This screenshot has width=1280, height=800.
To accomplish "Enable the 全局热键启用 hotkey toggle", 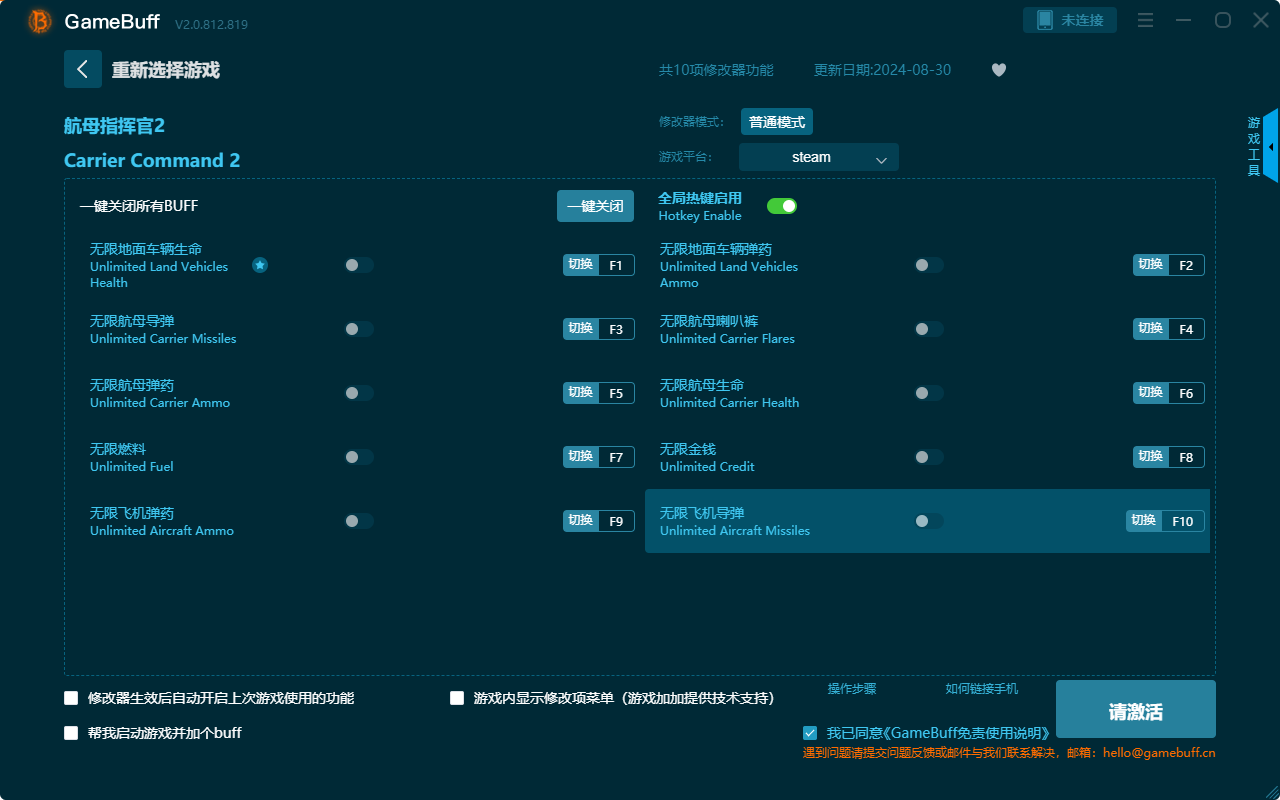I will coord(782,205).
